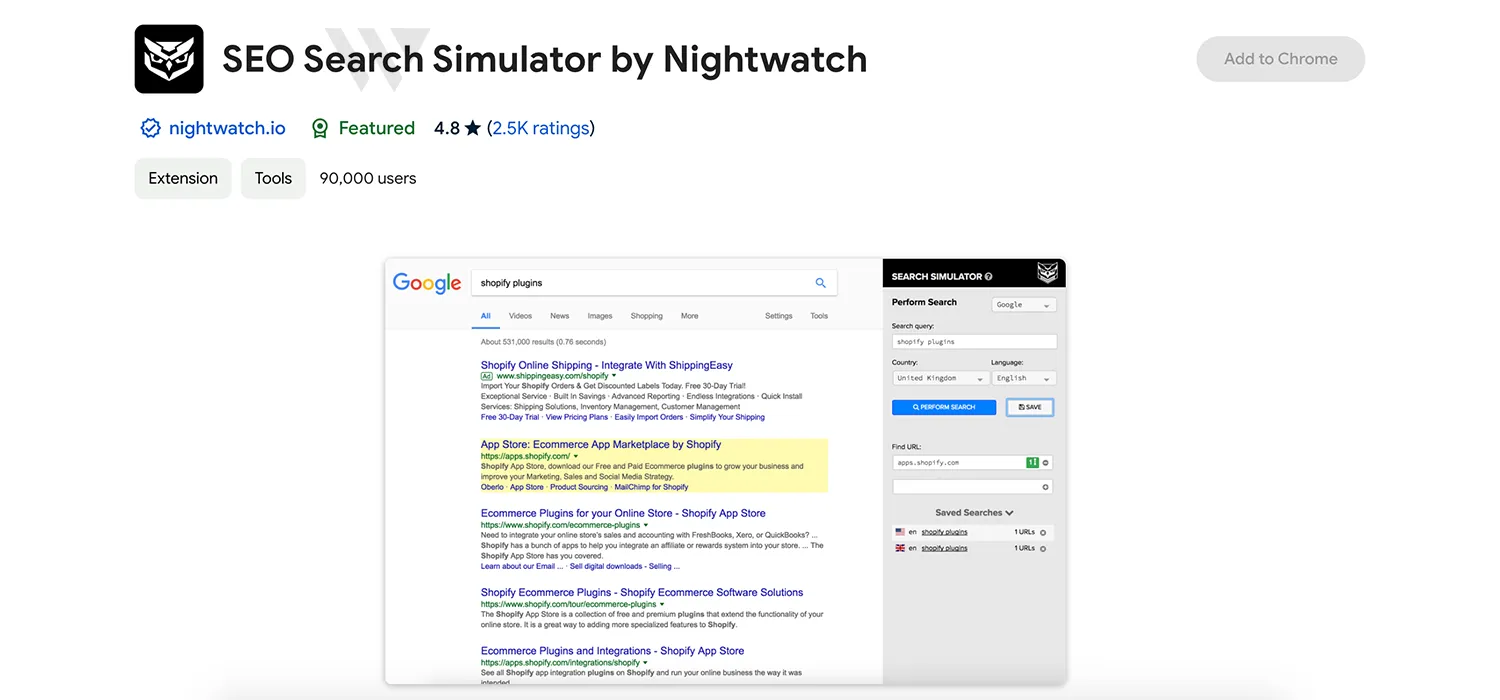Click the '90,000 users' text
1500x700 pixels.
point(368,178)
